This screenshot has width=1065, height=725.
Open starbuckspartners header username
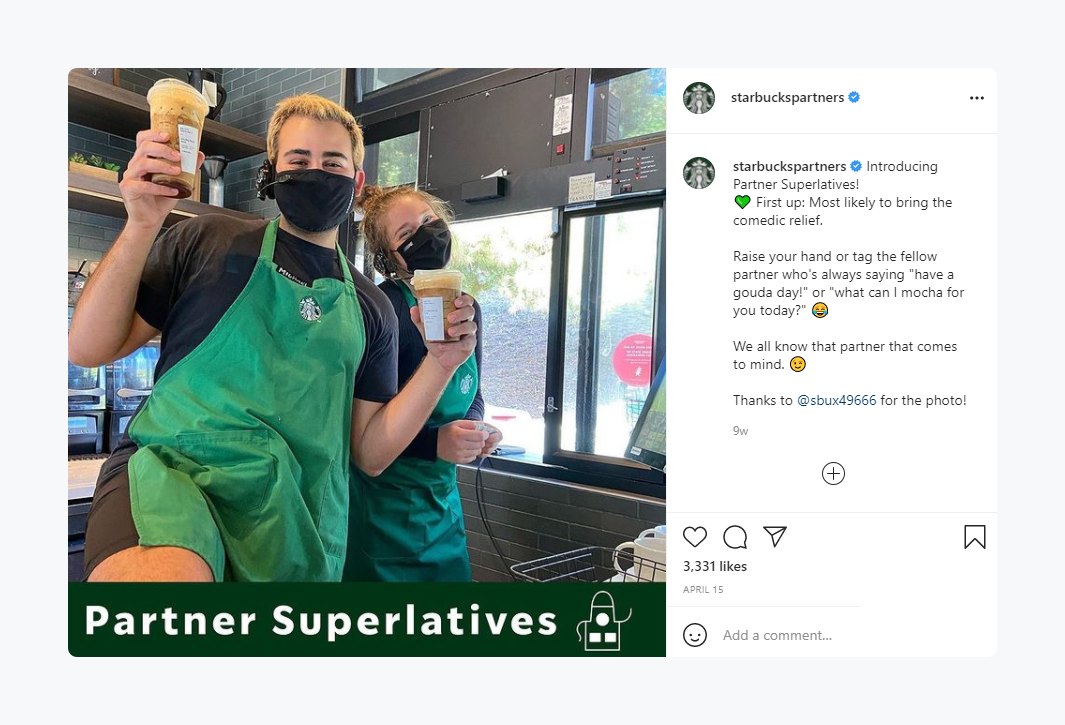point(787,97)
